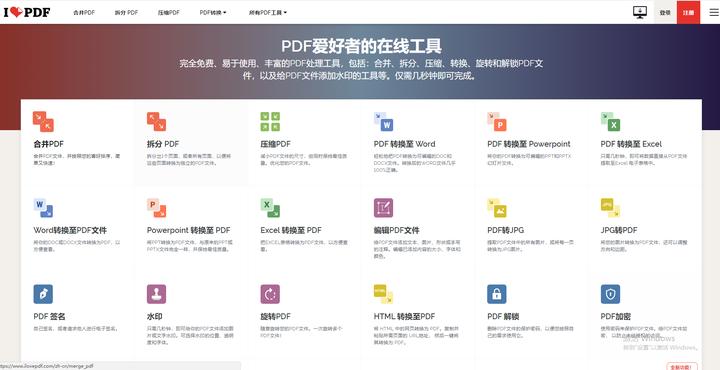Select the PDF转JPG icon
Viewport: 720px width, 370px height.
coord(497,208)
